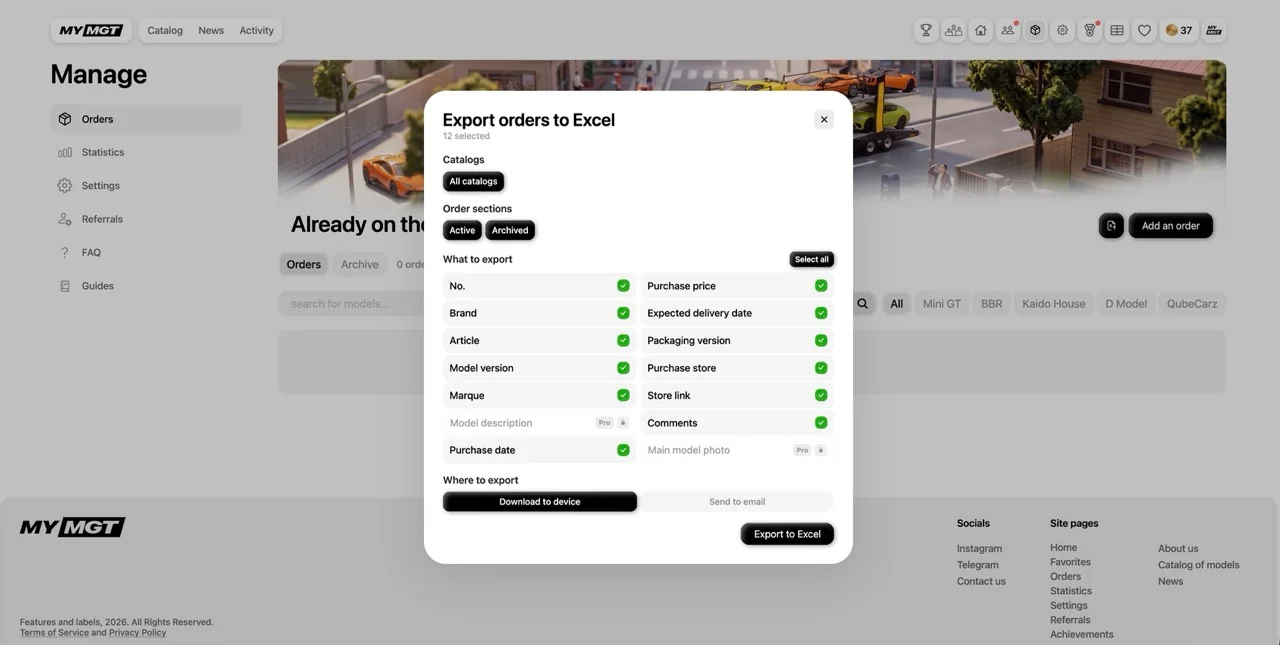Click Add an order button

tap(1171, 226)
